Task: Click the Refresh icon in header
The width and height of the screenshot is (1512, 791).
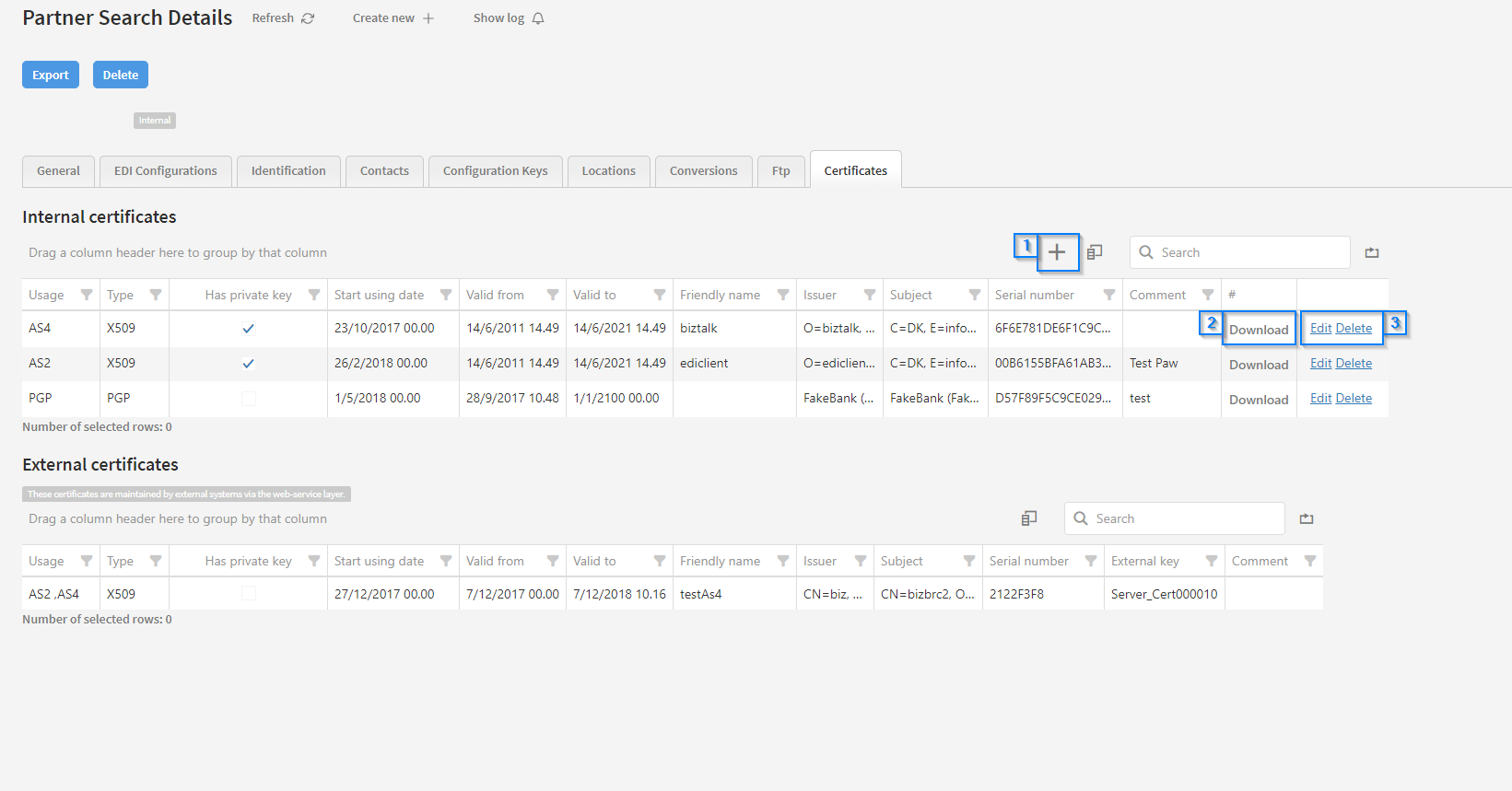Action: click(308, 18)
